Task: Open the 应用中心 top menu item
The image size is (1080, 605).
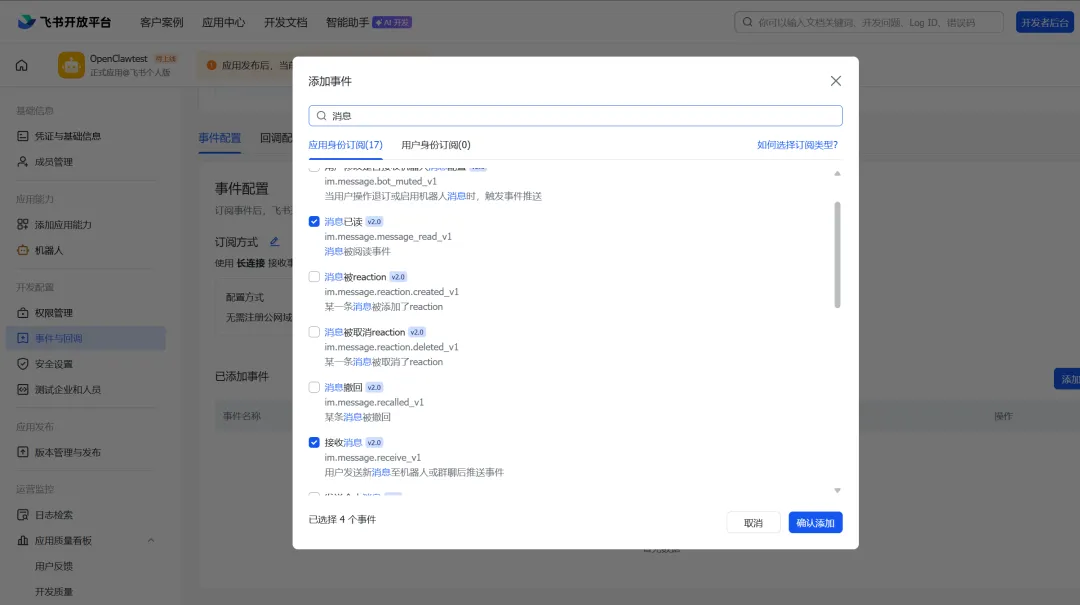Action: pos(223,22)
